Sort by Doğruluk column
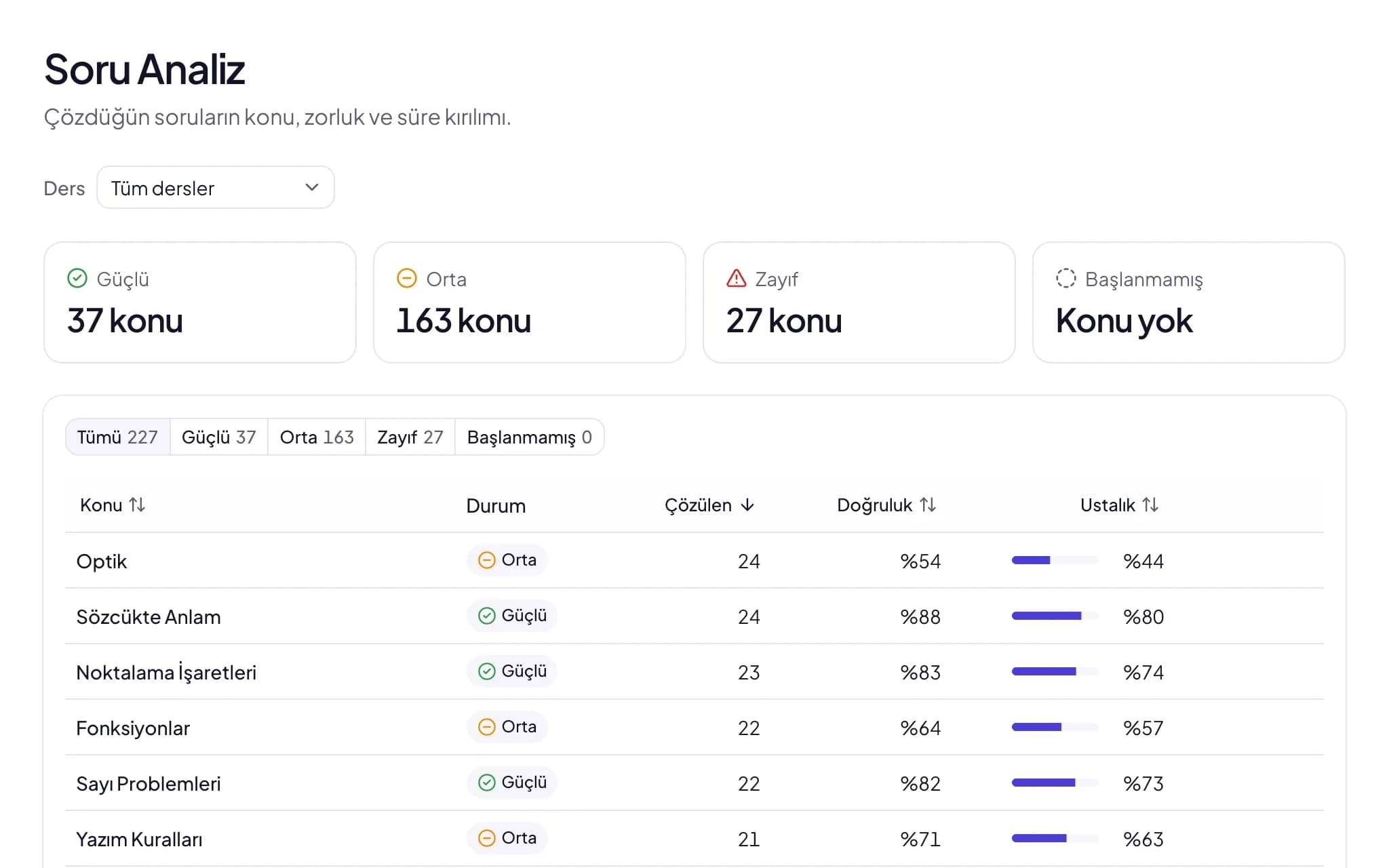1389x868 pixels. 886,505
